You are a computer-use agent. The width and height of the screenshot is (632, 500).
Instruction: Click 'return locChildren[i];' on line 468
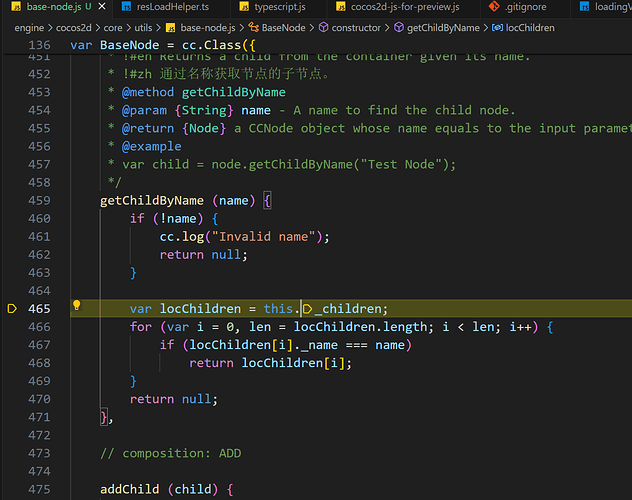pos(270,363)
